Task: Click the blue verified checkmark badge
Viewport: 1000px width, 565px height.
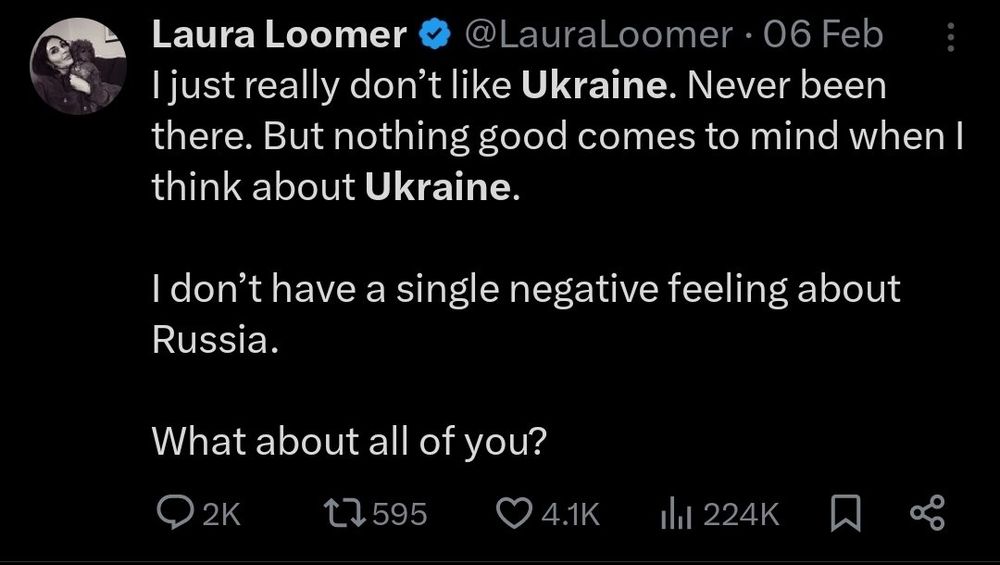Action: pyautogui.click(x=432, y=36)
